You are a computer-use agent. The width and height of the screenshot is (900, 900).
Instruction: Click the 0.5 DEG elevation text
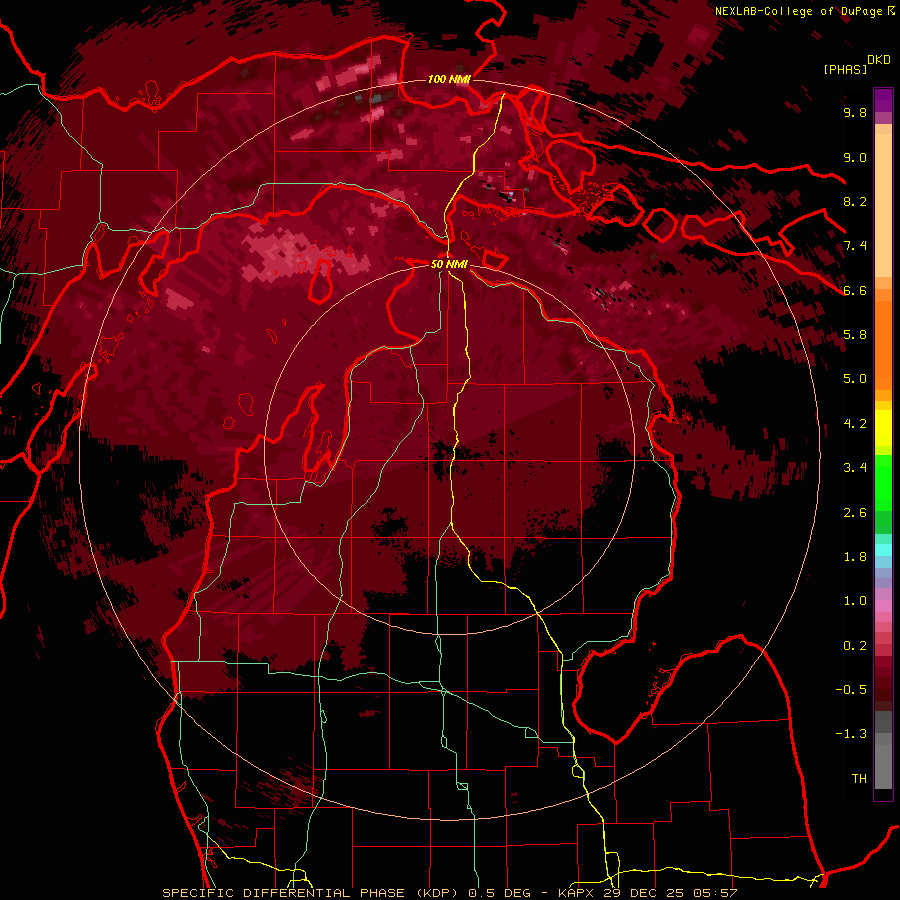pos(498,893)
